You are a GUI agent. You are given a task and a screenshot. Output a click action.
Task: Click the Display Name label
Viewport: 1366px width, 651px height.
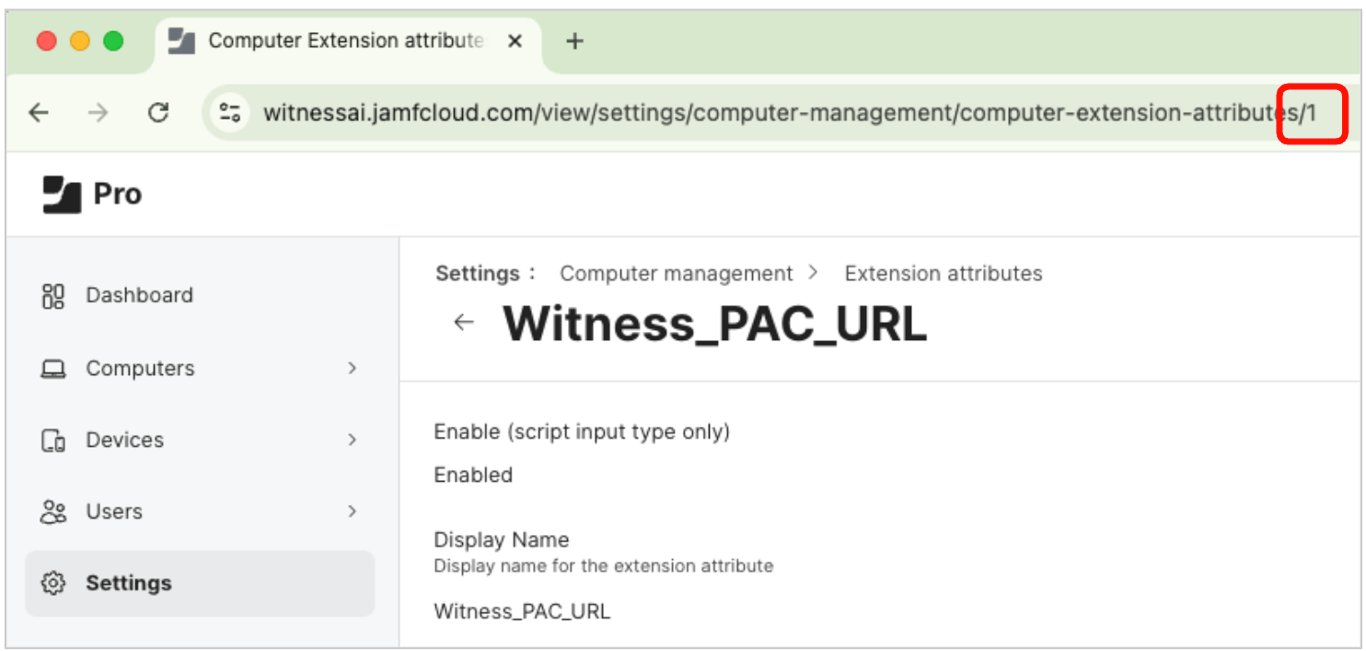coord(501,540)
